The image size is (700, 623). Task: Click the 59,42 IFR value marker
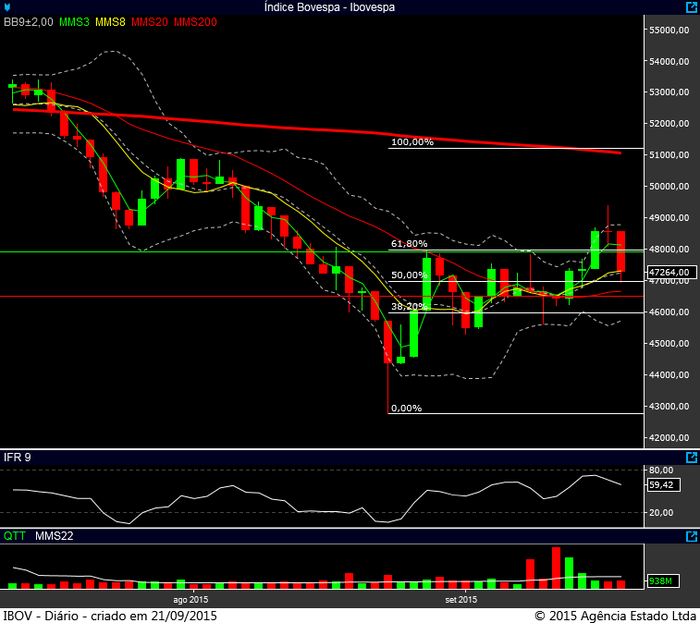click(x=660, y=486)
